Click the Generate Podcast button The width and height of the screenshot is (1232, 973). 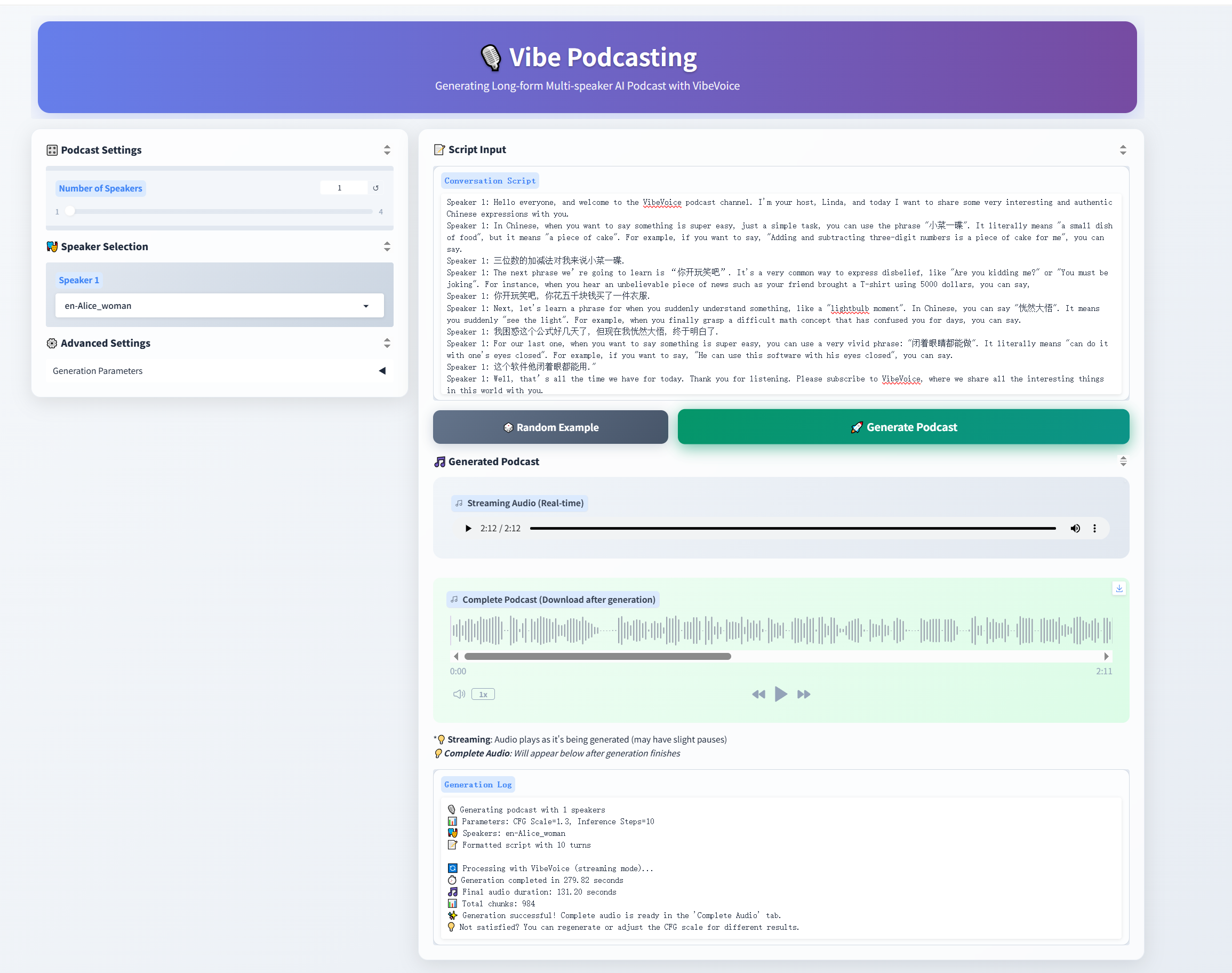pyautogui.click(x=903, y=427)
